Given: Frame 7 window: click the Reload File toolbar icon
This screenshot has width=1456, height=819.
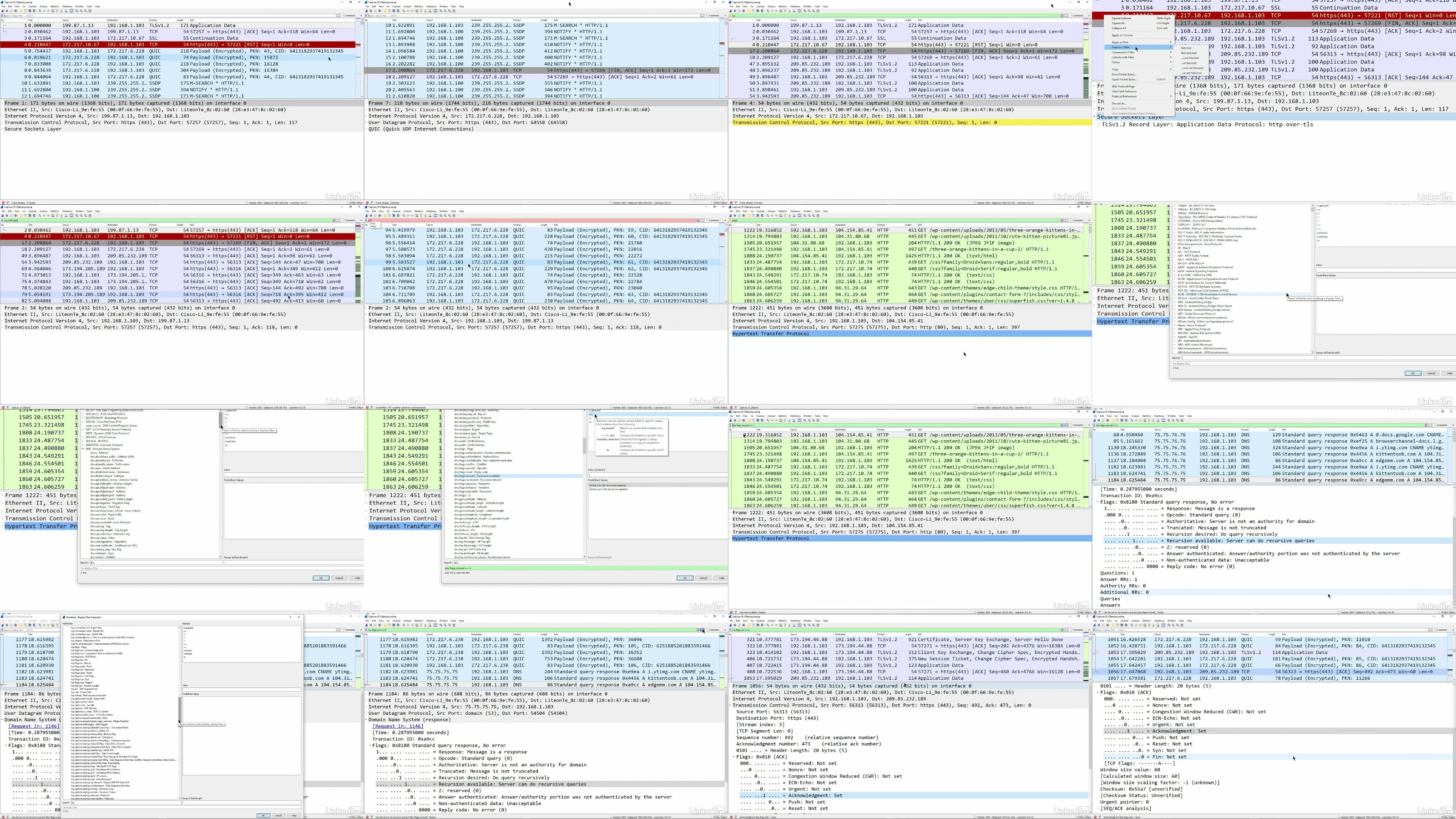Looking at the screenshot, I should [x=398, y=11].
